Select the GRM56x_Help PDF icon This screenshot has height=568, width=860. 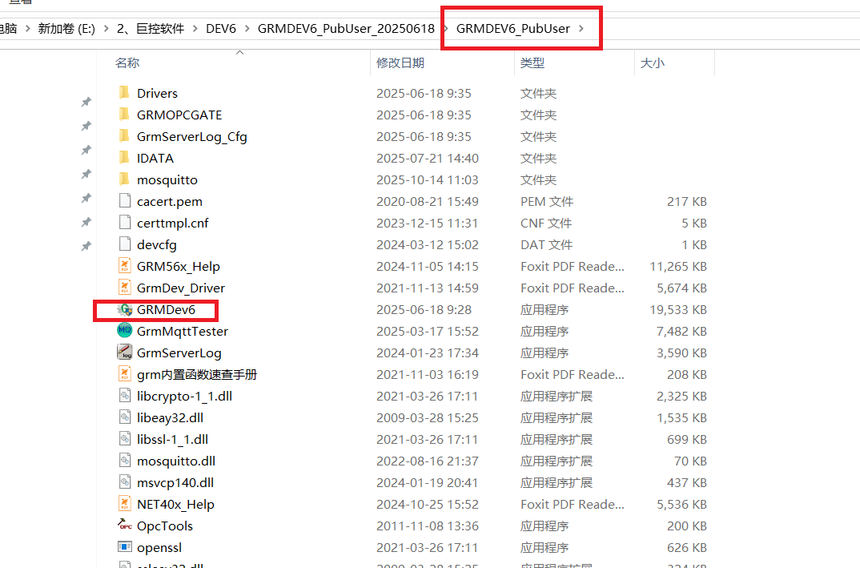click(124, 267)
